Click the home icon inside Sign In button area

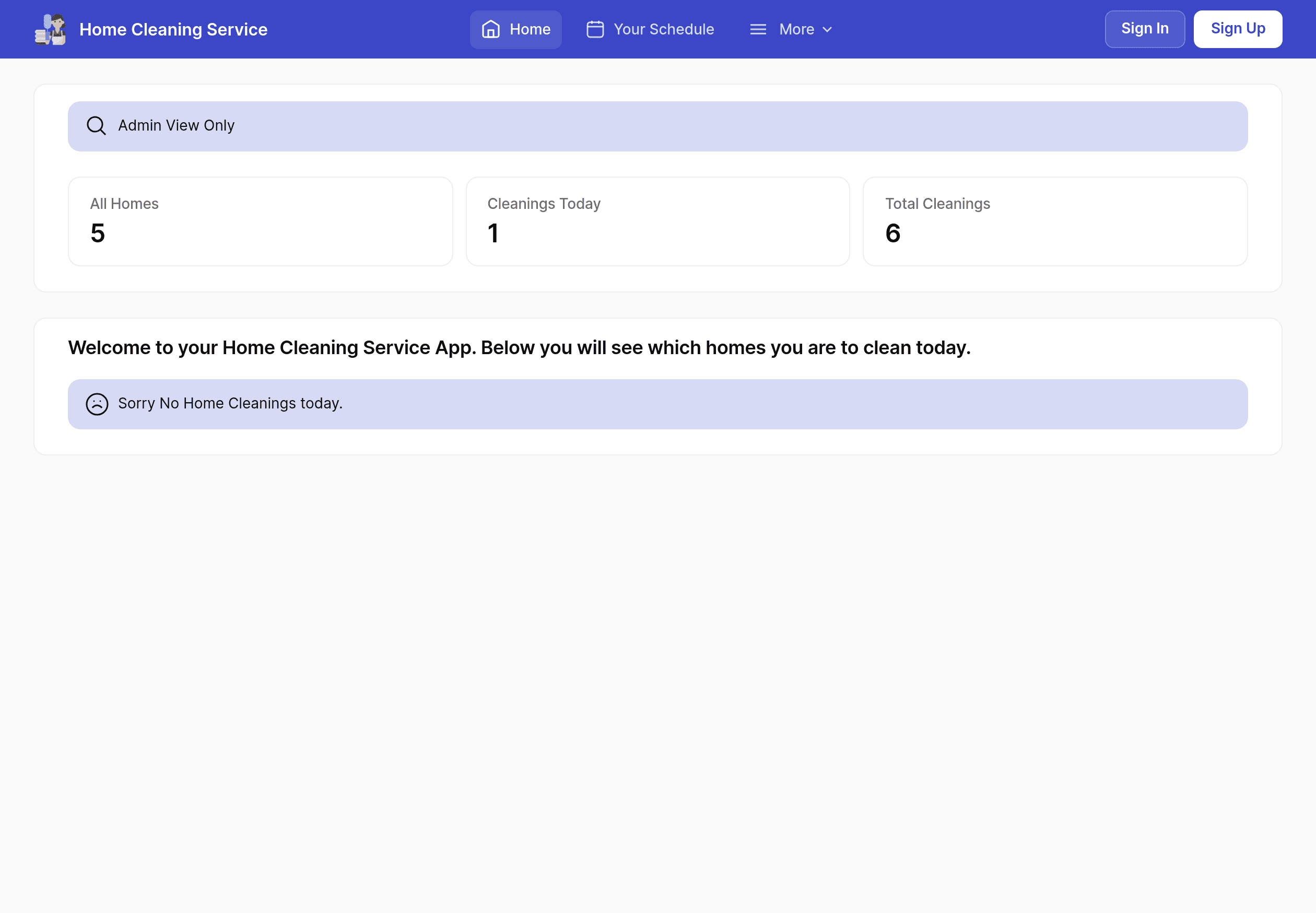point(491,29)
